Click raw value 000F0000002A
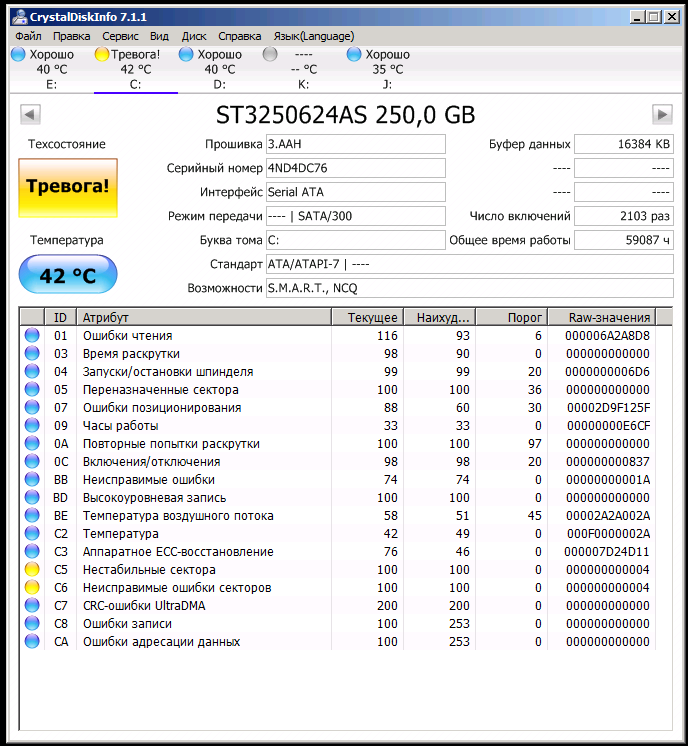The height and width of the screenshot is (746, 688). tap(608, 533)
